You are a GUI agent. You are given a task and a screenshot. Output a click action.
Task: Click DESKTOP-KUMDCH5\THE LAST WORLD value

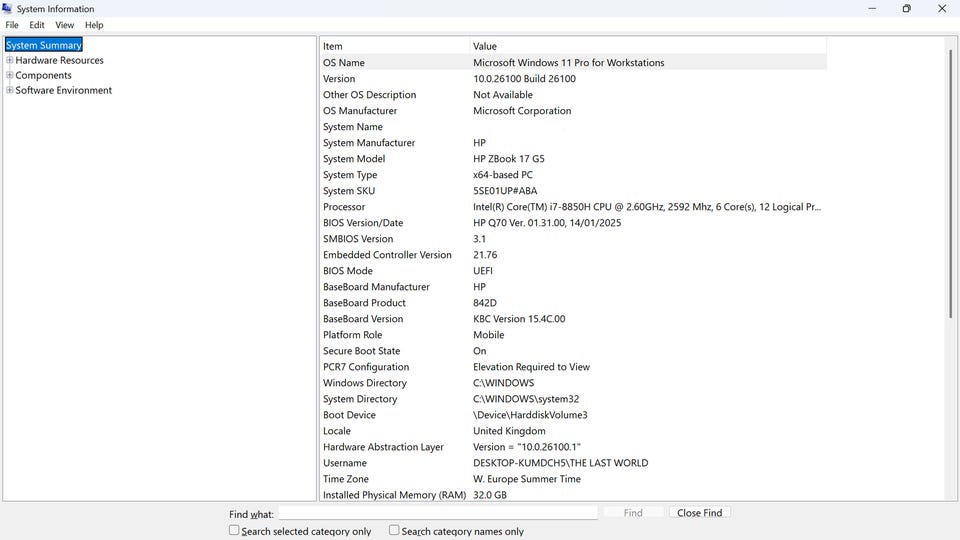click(561, 463)
